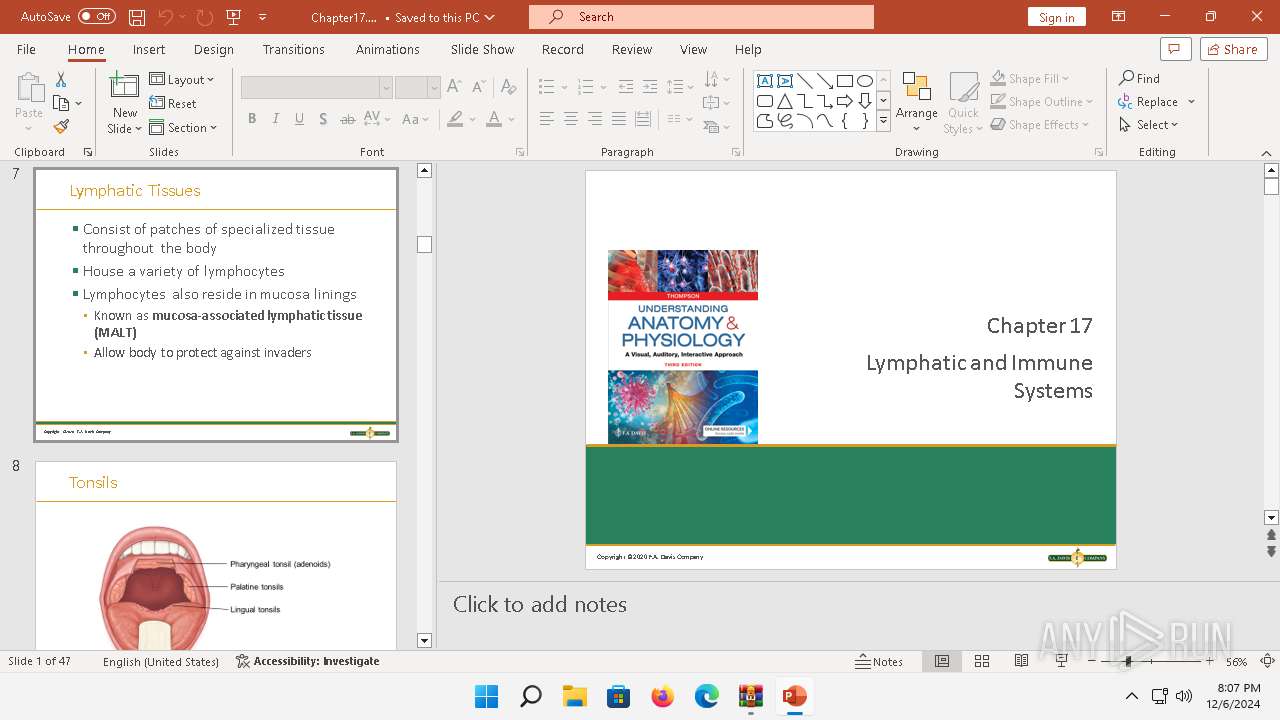Click the Share button

click(1233, 49)
